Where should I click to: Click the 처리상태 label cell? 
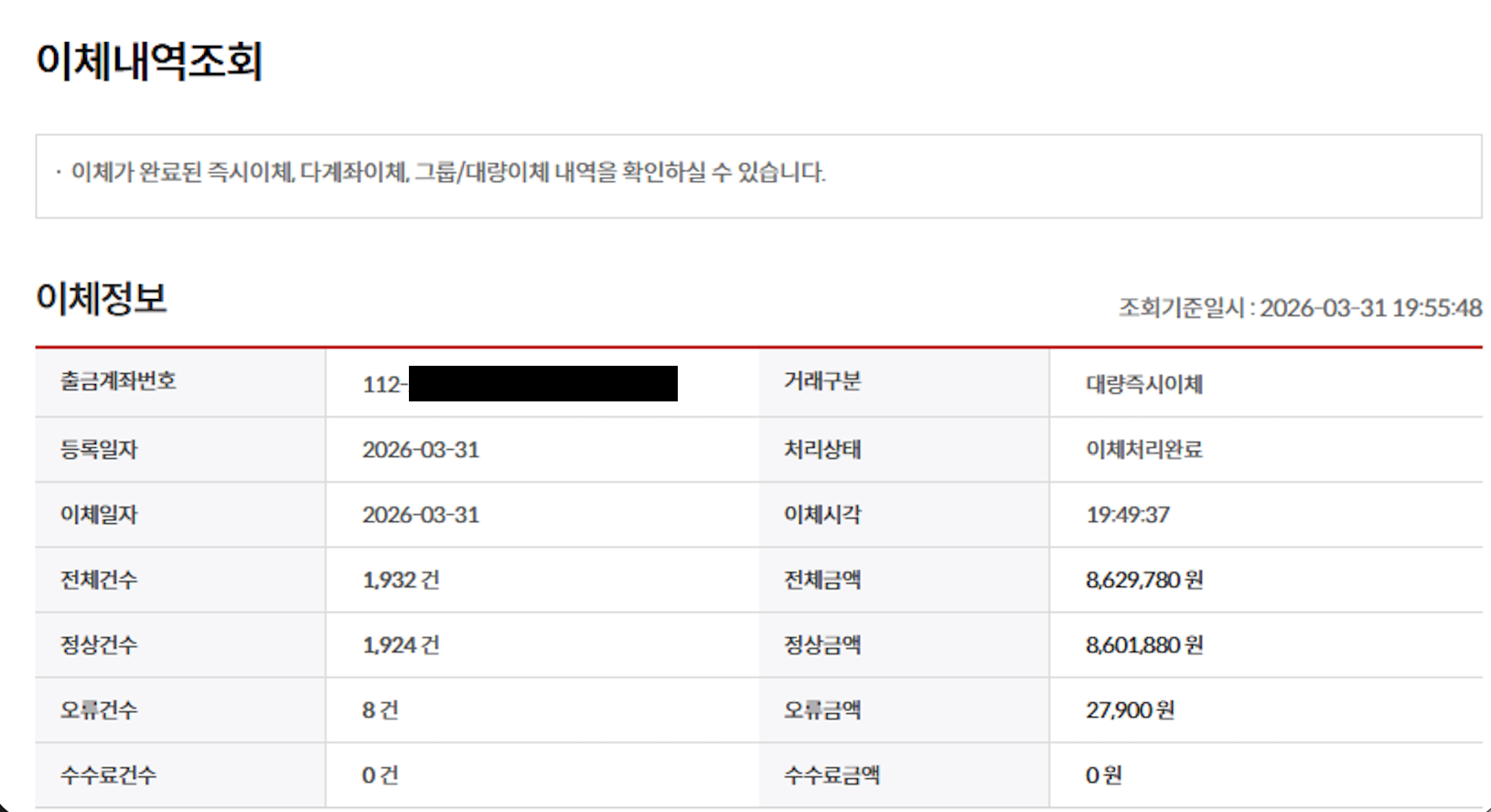904,449
